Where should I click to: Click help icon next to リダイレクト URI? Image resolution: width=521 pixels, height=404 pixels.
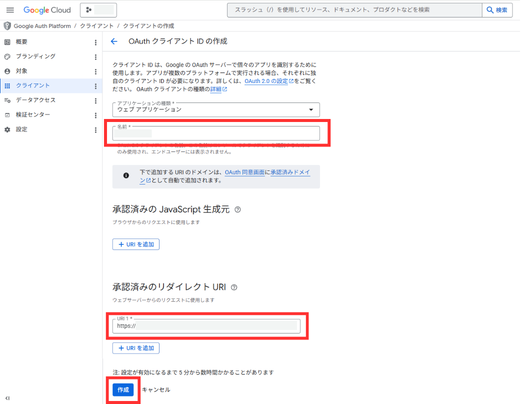[234, 287]
